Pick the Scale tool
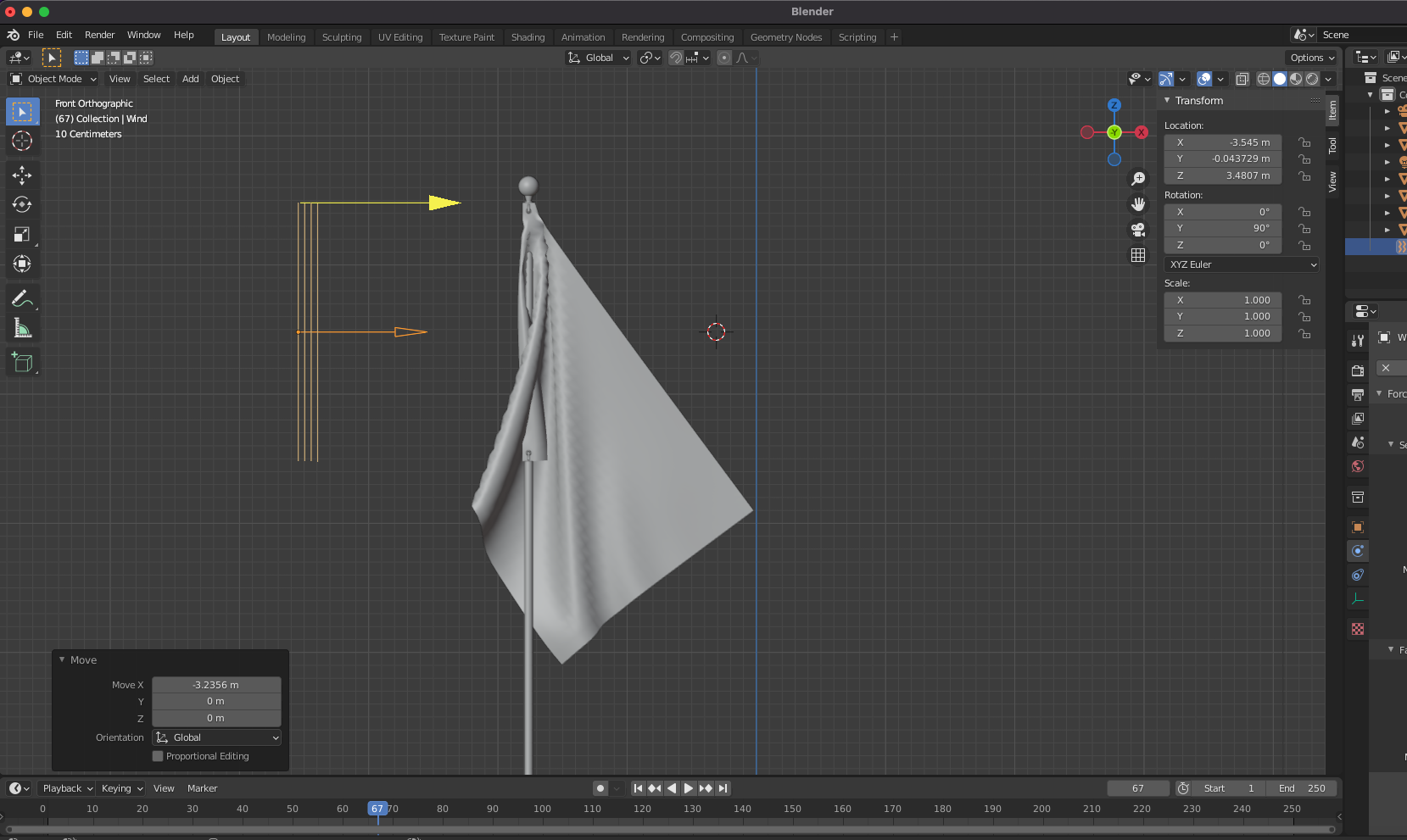The width and height of the screenshot is (1407, 840). (x=22, y=234)
